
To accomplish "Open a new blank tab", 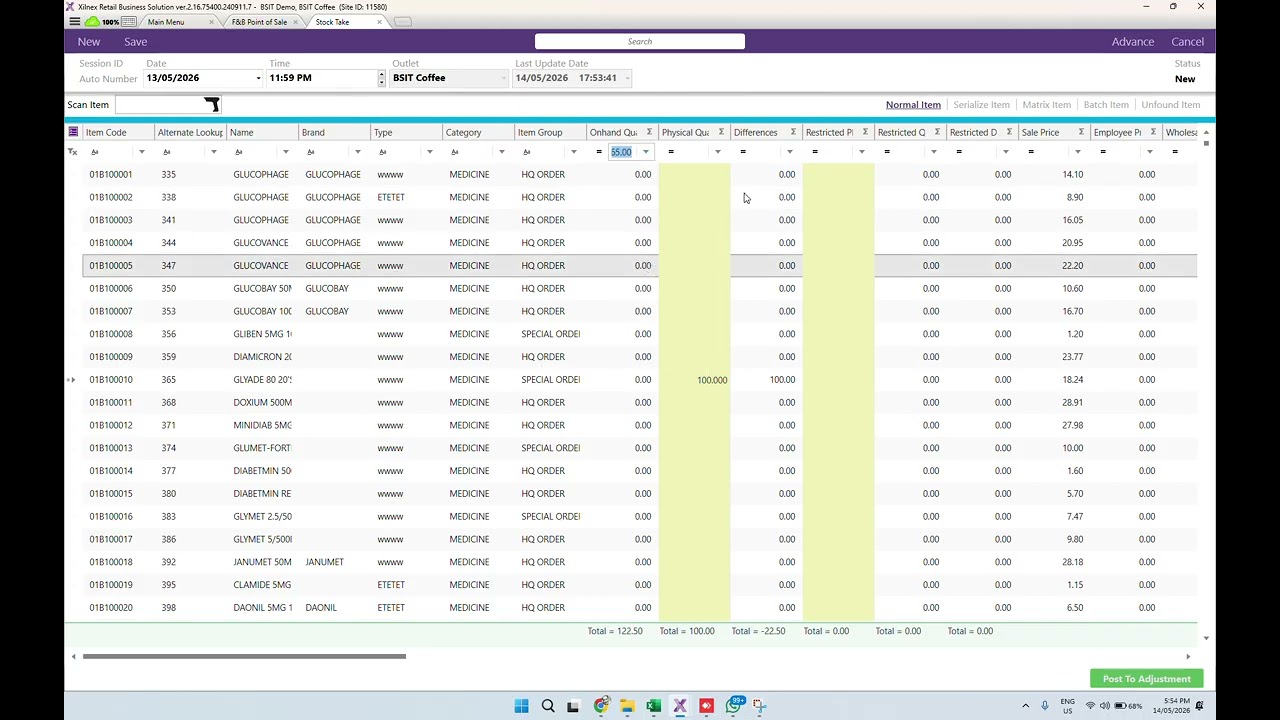I will (402, 22).
